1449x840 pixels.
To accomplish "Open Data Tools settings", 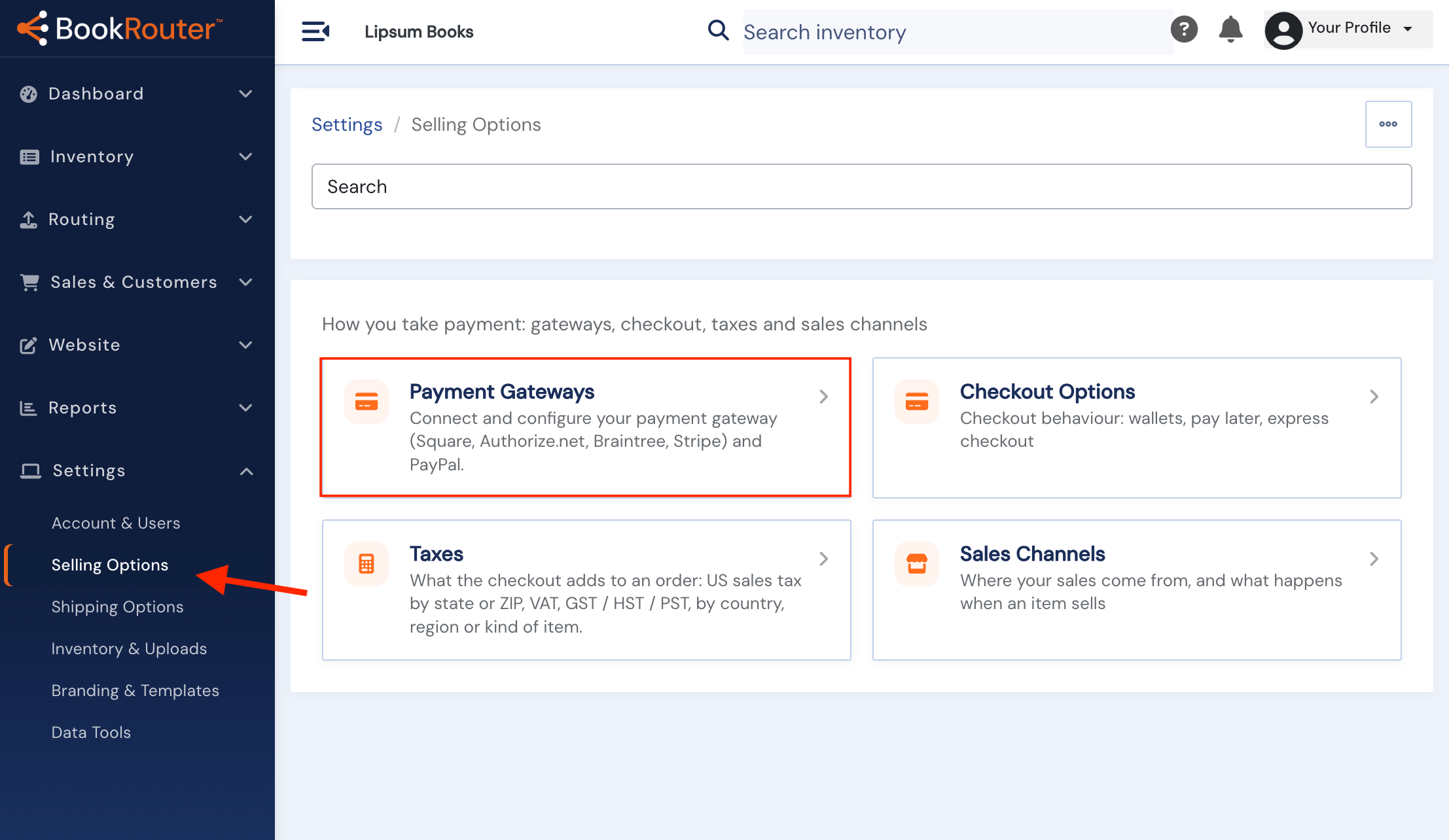I will pos(91,733).
